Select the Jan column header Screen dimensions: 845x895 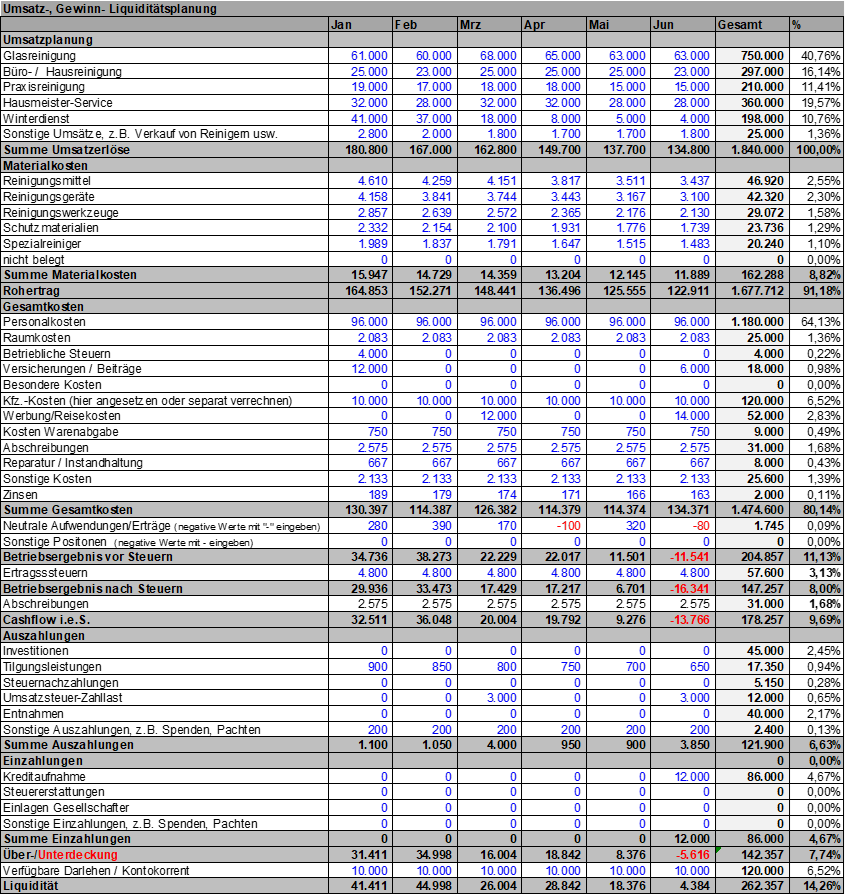tap(359, 24)
